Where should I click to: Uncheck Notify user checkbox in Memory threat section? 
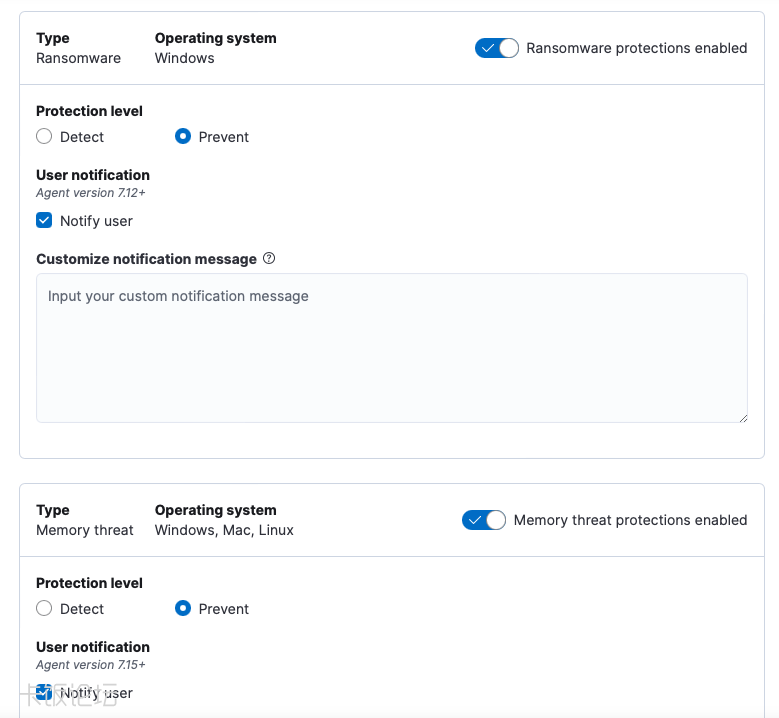[x=44, y=692]
